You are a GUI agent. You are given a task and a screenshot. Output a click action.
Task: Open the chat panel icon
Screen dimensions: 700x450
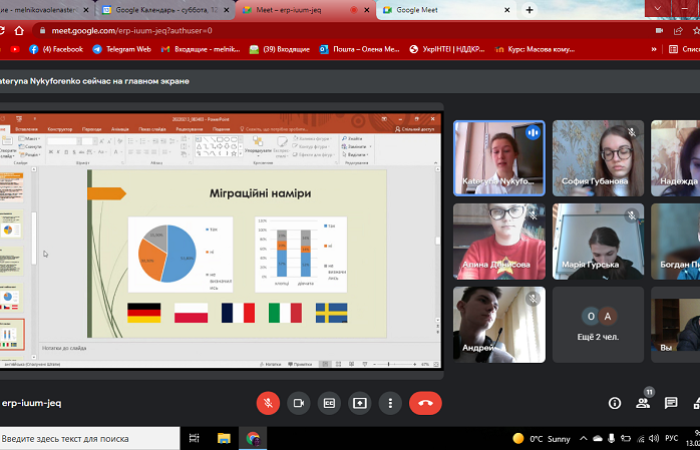[671, 403]
